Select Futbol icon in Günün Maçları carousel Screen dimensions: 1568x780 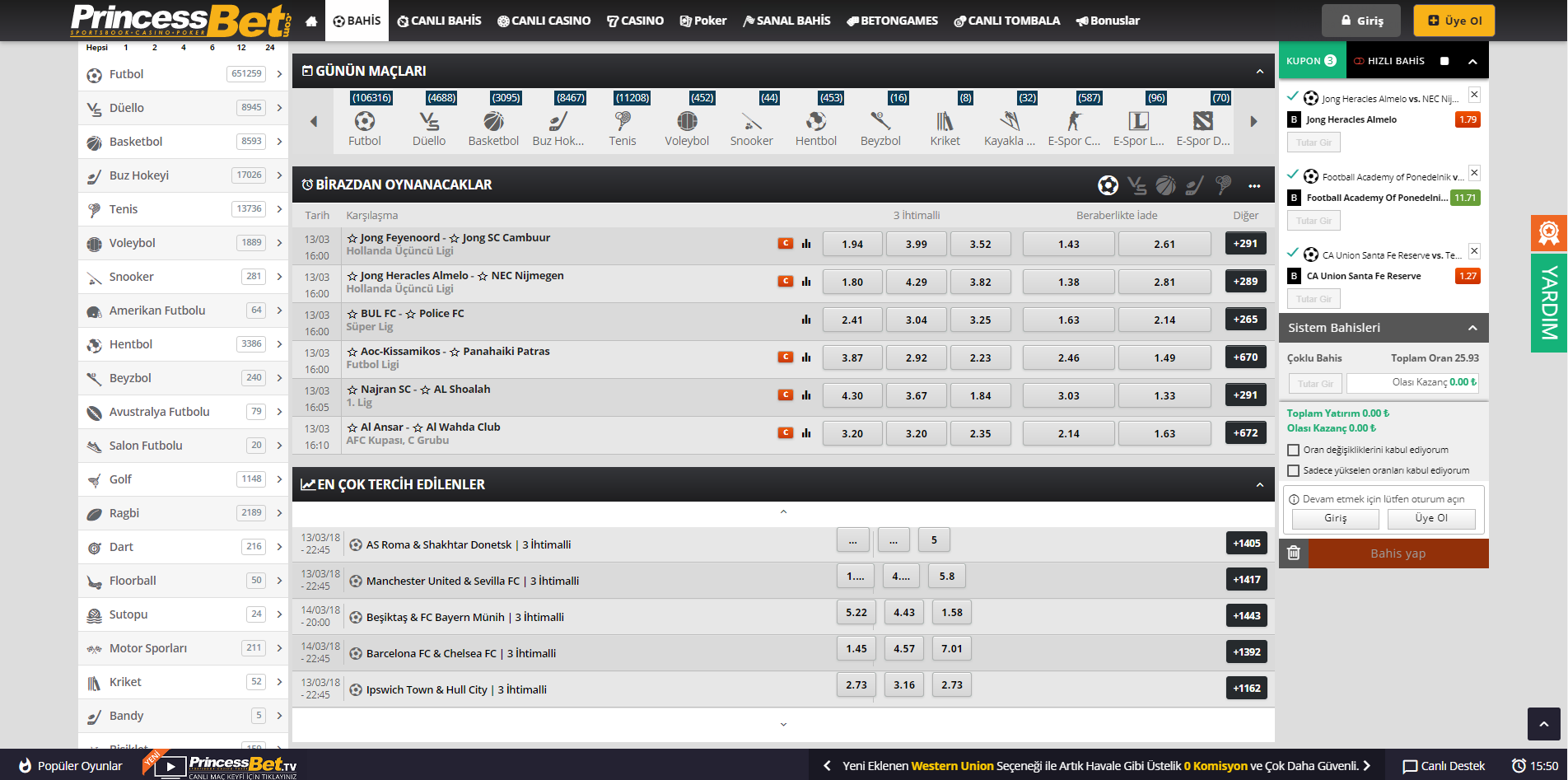(365, 121)
